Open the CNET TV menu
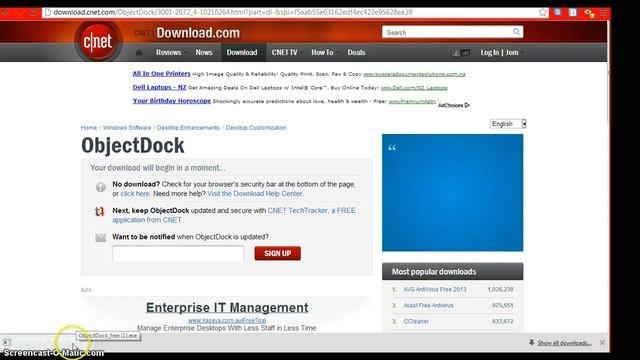The width and height of the screenshot is (640, 360). [284, 53]
